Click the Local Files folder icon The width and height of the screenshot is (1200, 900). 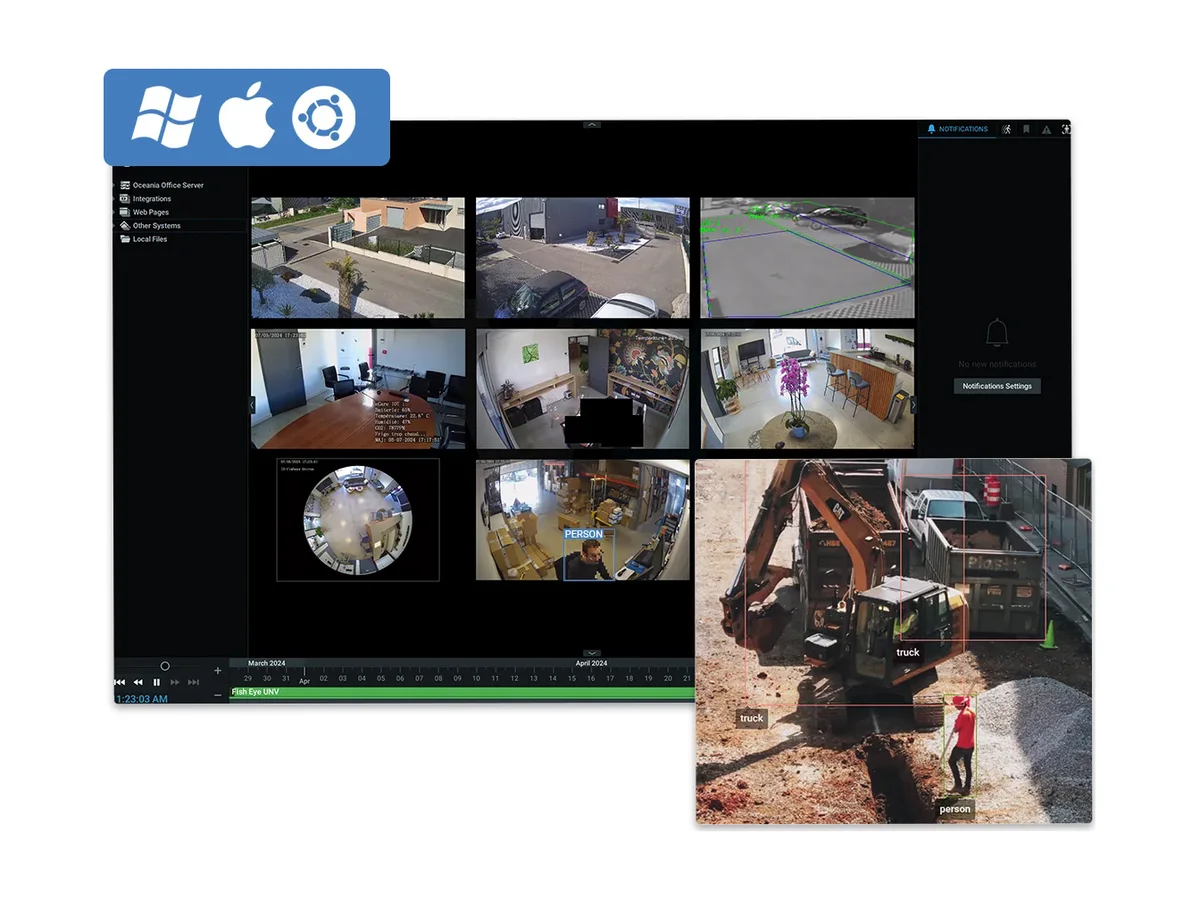click(x=125, y=239)
